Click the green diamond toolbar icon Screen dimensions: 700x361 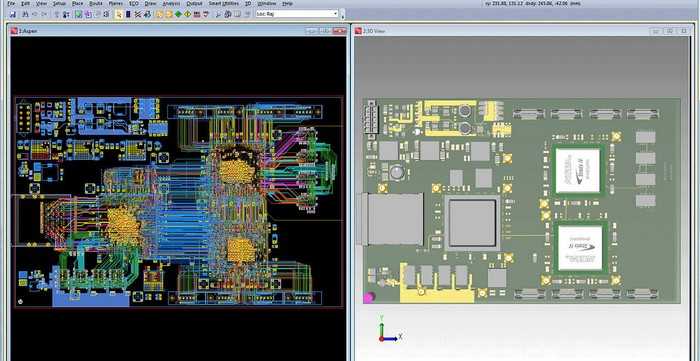click(178, 14)
